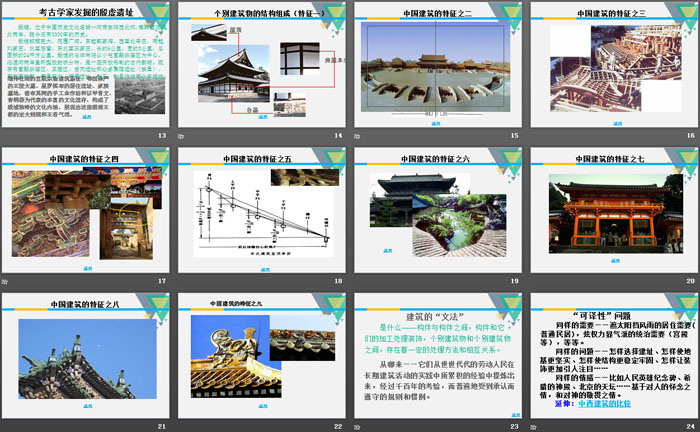Select slide 21 thumbnail 中国建筑的特征之八
The height and width of the screenshot is (432, 700).
pos(86,356)
